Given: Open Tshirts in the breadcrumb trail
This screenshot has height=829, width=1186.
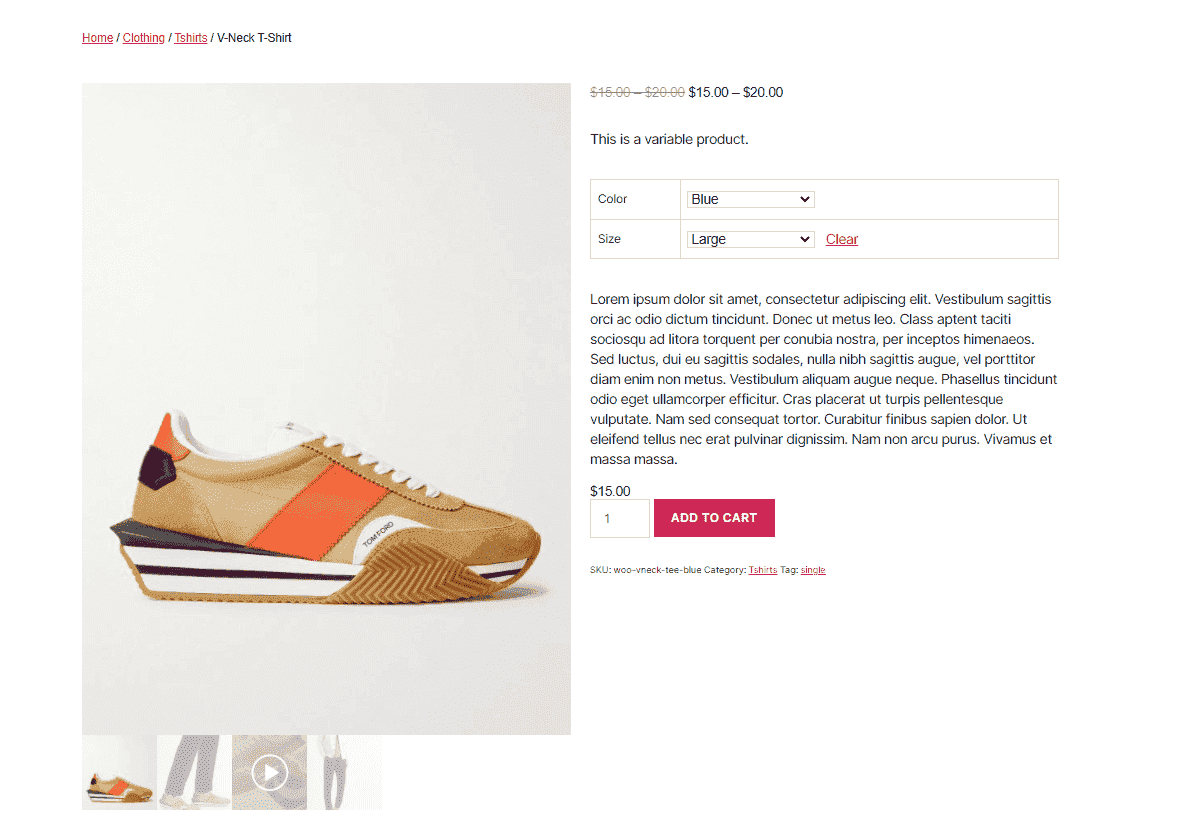Looking at the screenshot, I should (x=190, y=37).
